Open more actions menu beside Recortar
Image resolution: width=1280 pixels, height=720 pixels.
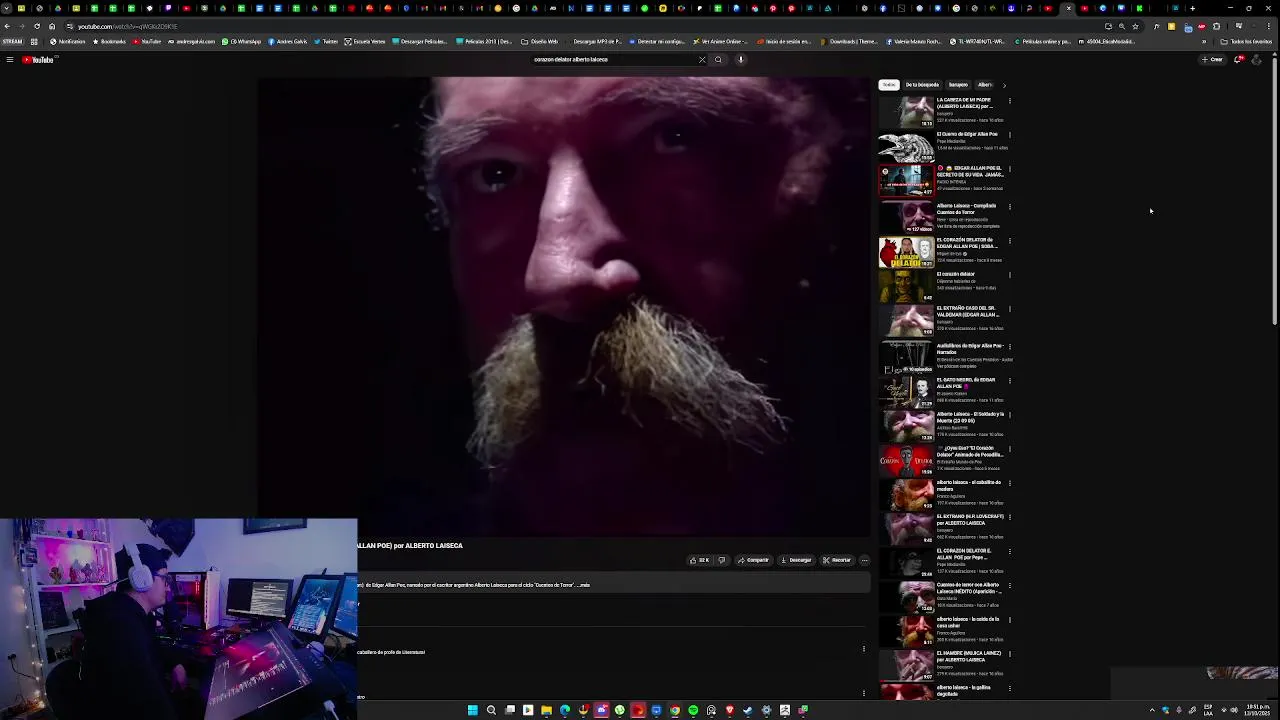[x=864, y=560]
